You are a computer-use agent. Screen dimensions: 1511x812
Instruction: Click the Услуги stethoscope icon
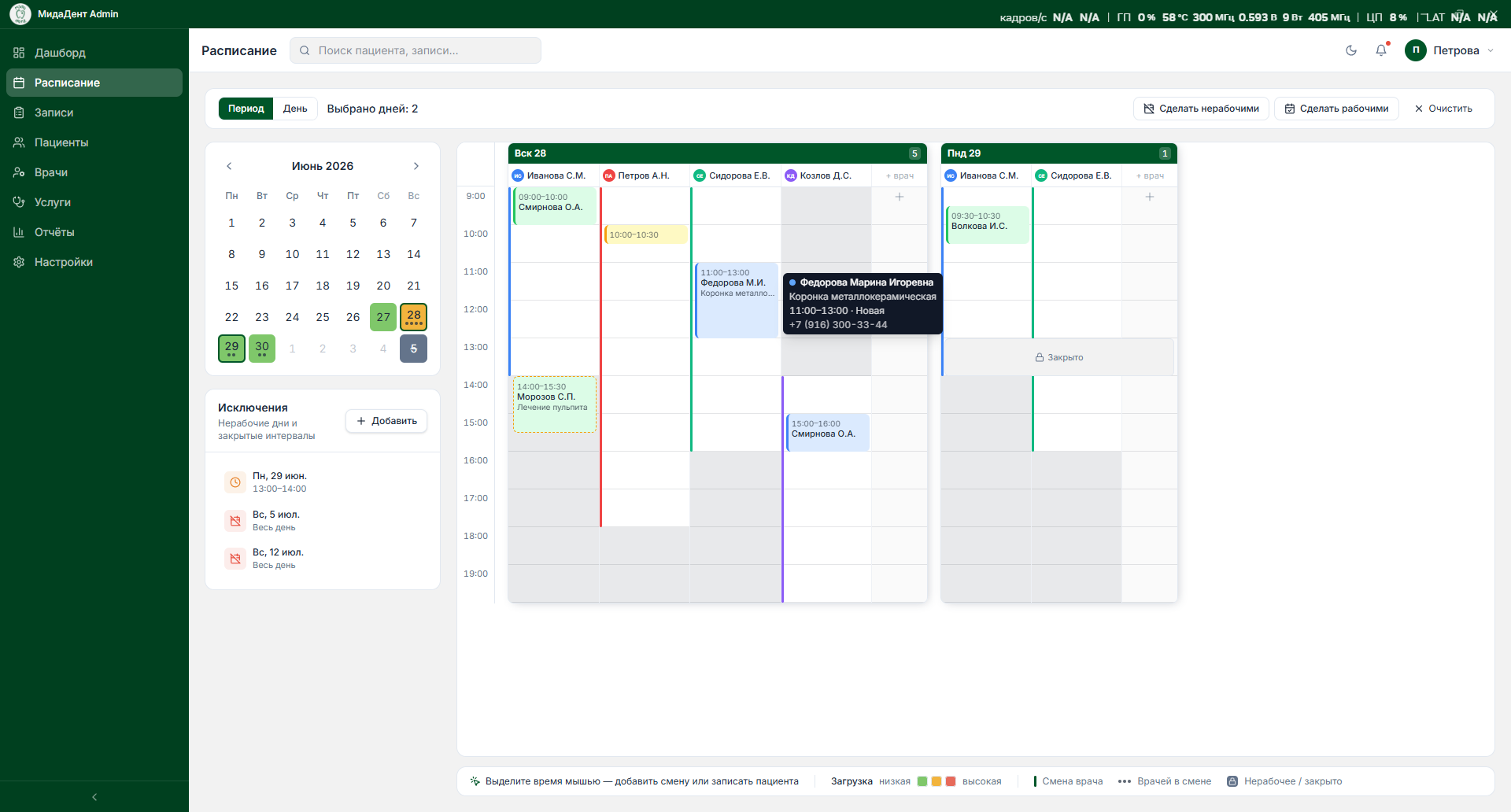(19, 202)
